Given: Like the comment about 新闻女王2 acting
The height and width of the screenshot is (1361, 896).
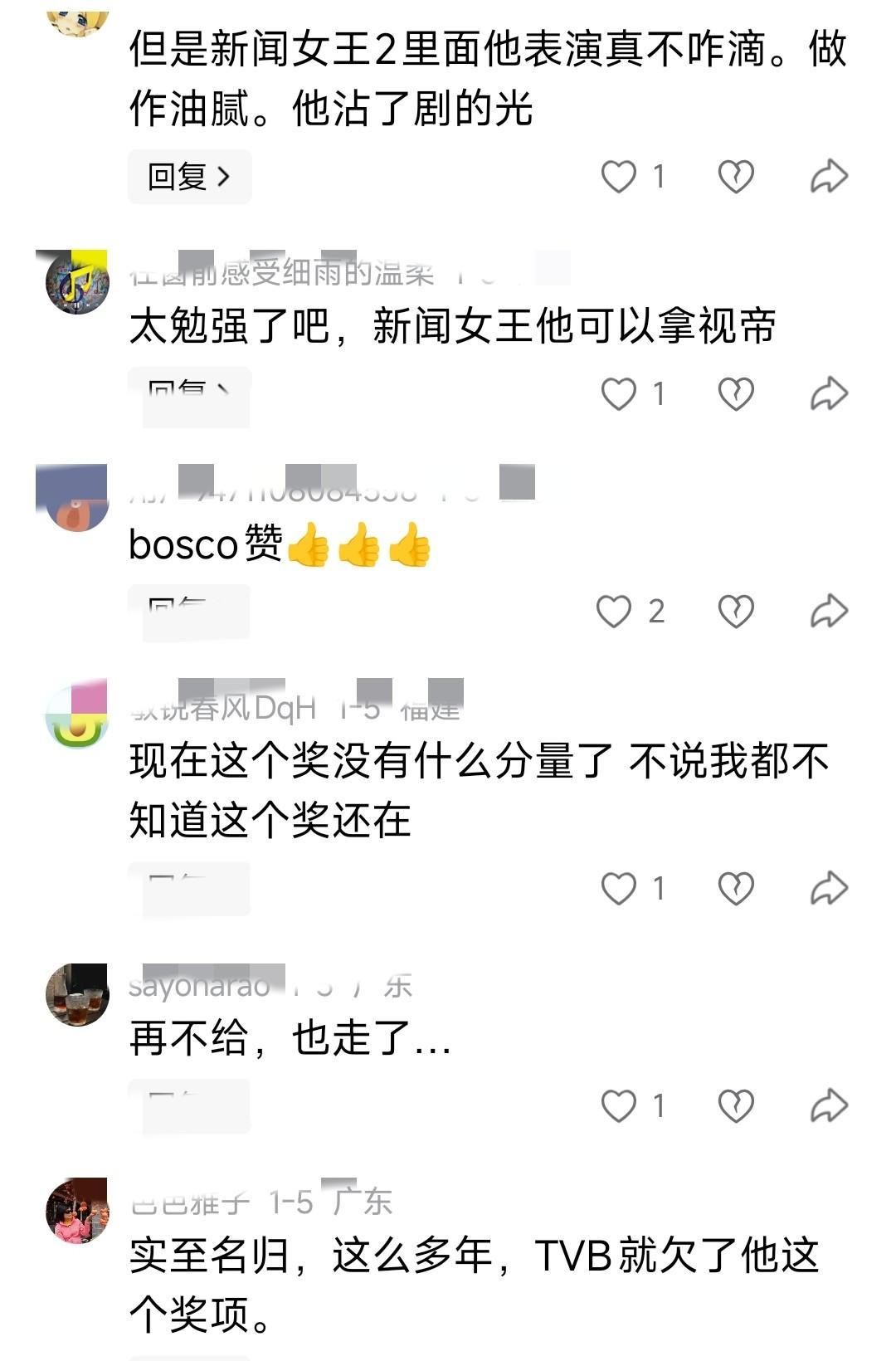Looking at the screenshot, I should 619,176.
